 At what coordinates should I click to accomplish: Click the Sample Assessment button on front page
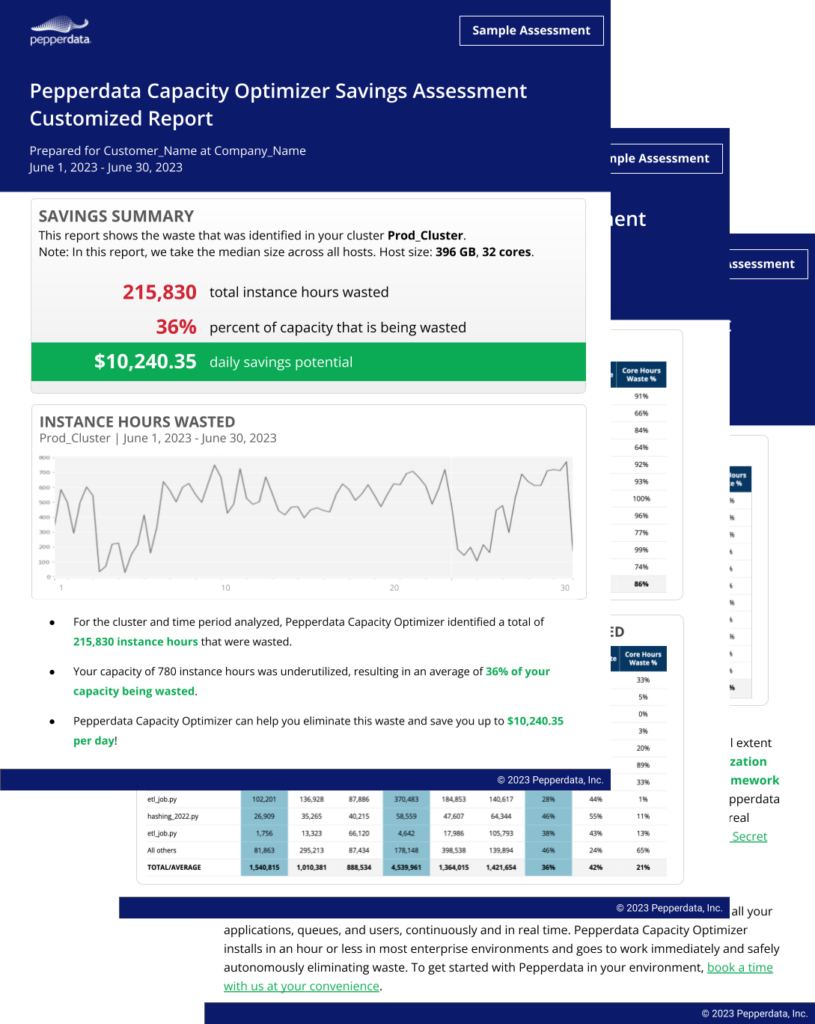[x=531, y=31]
